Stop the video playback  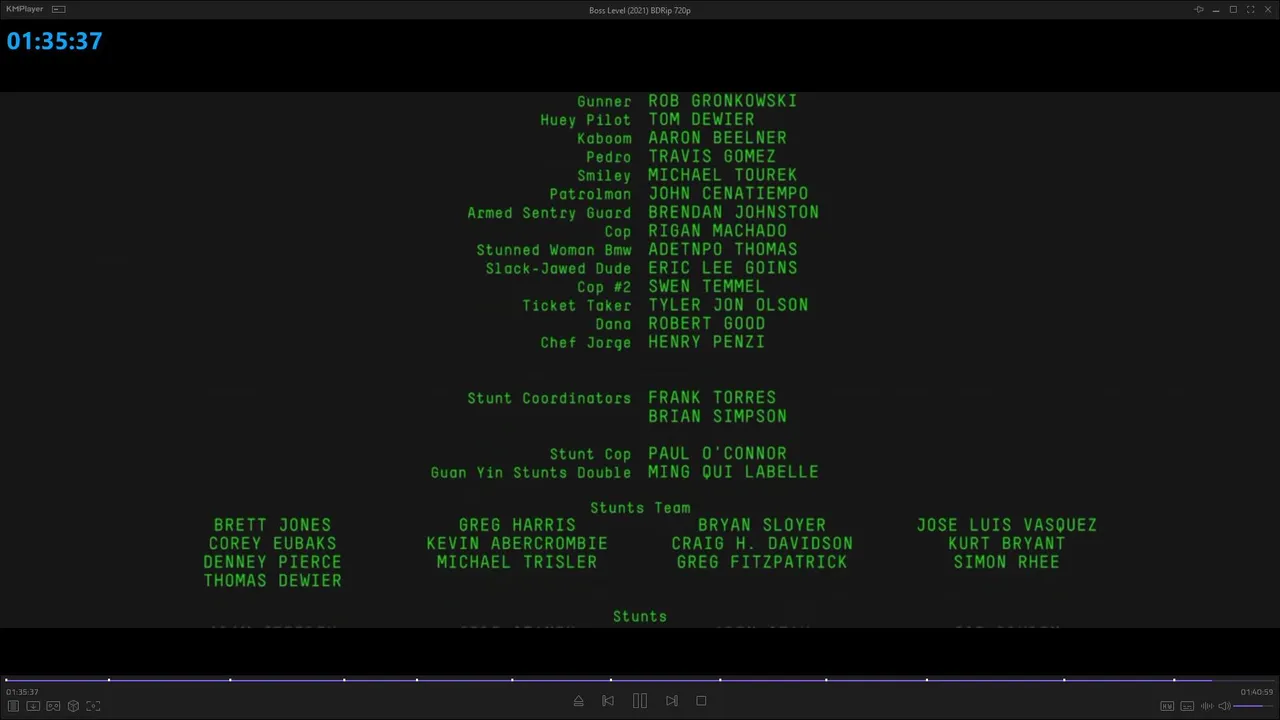click(701, 701)
